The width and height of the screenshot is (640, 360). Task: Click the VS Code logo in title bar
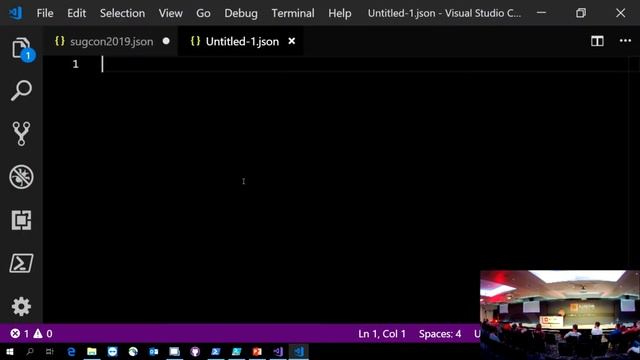(x=16, y=13)
